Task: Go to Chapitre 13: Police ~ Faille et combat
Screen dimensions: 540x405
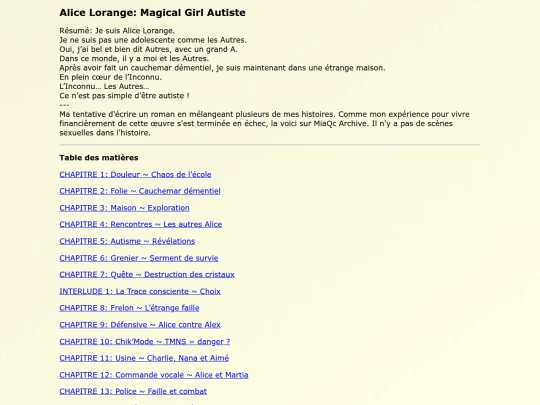Action: pos(133,392)
